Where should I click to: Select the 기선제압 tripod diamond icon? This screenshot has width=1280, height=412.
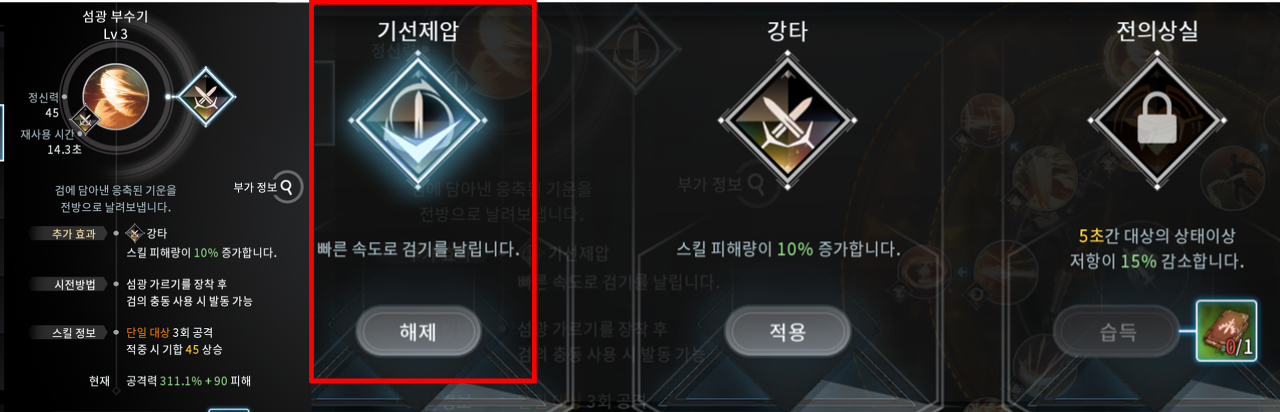tap(421, 122)
